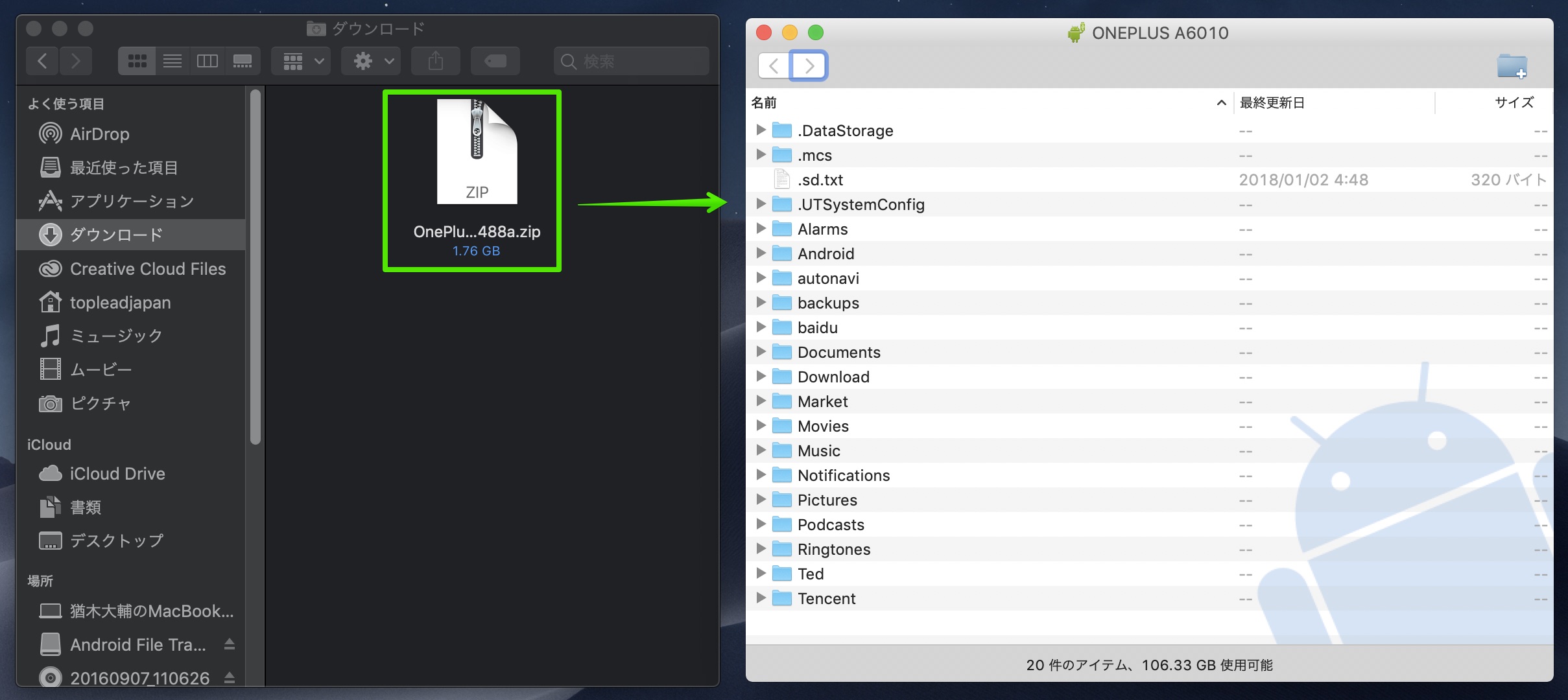Click the Finder share icon
The image size is (1568, 700).
coord(436,62)
